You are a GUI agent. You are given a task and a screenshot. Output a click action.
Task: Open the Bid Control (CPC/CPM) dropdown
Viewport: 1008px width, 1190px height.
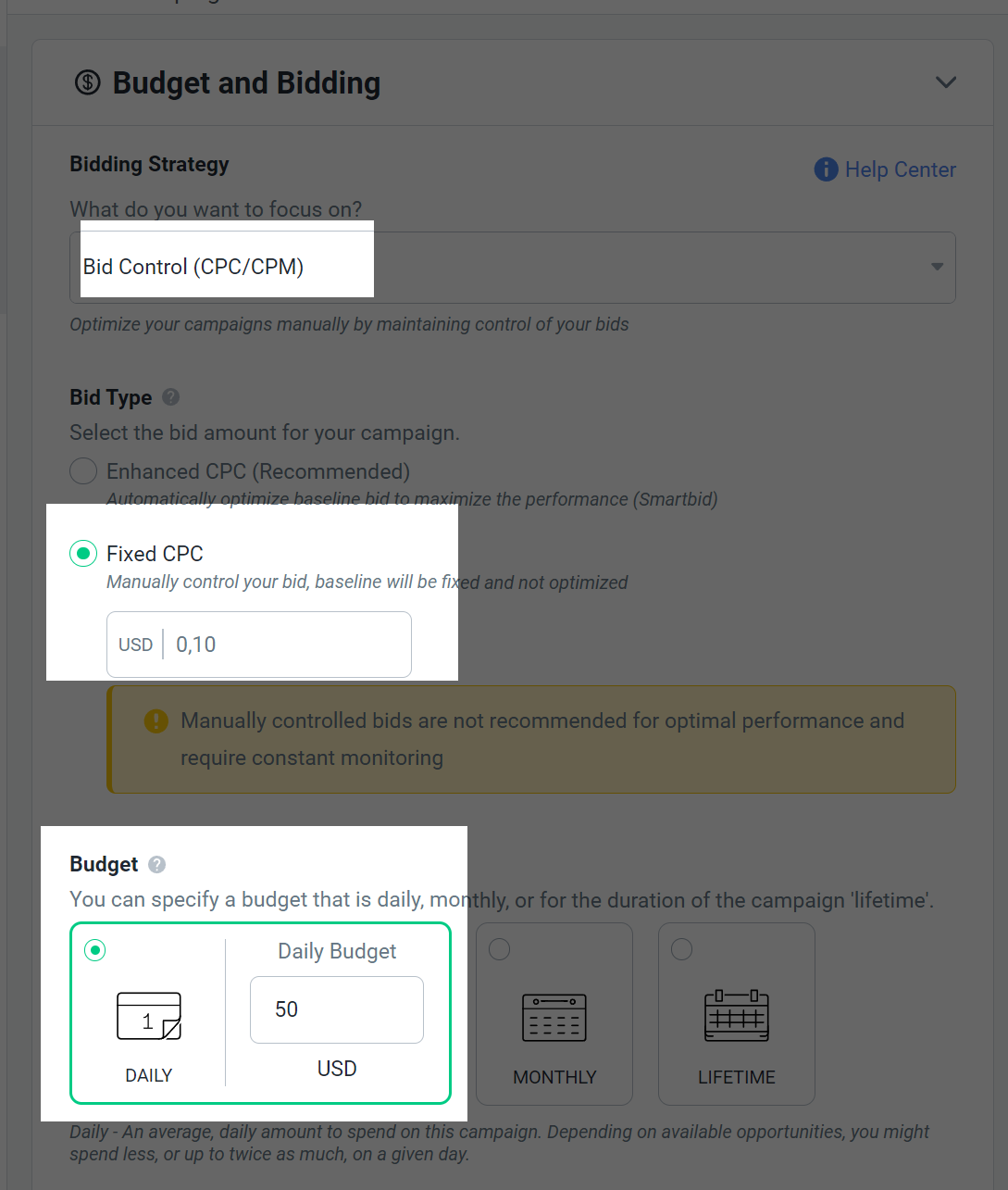(x=513, y=268)
